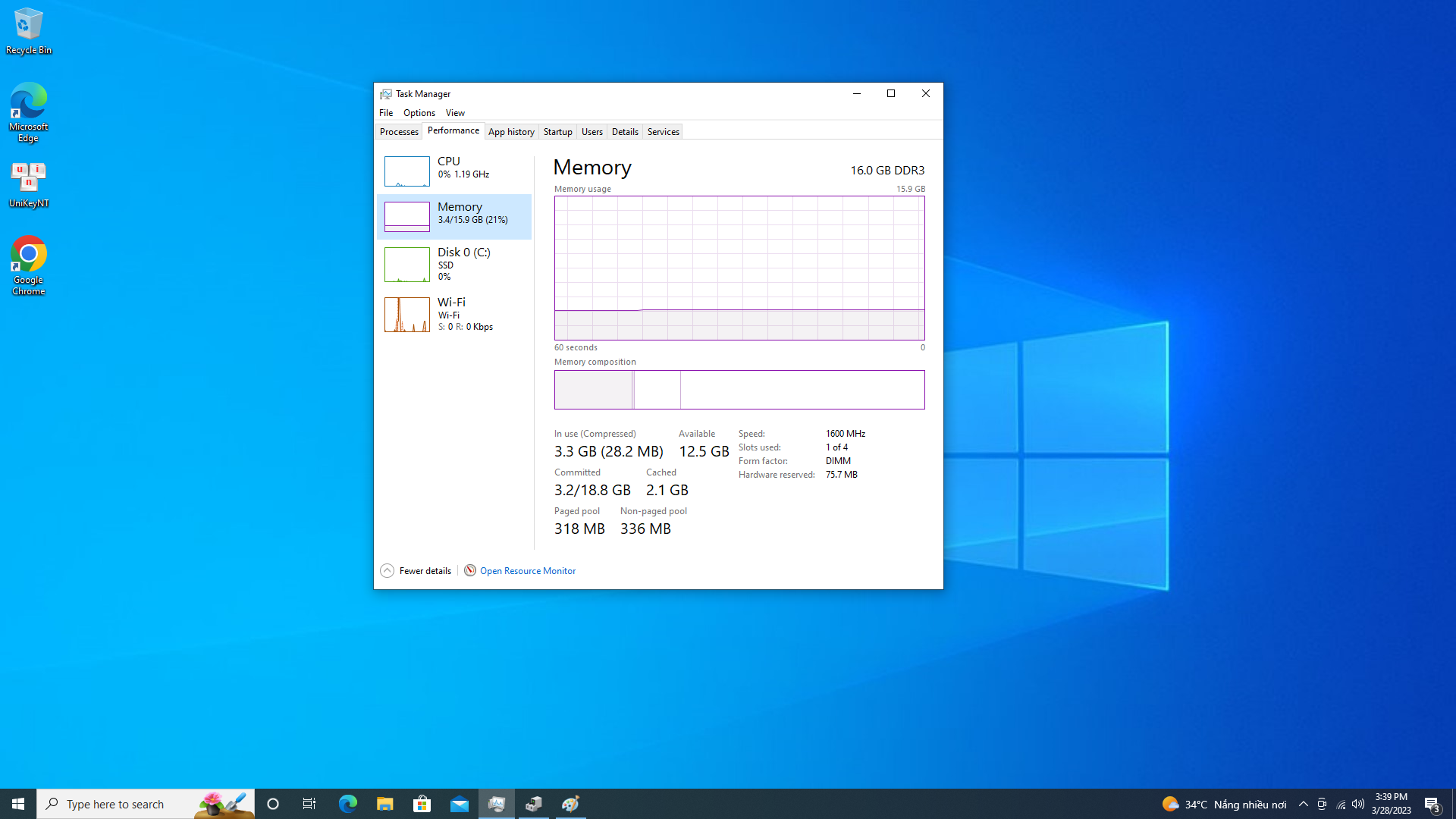Expand the Services tab section
The image size is (1456, 819).
(x=663, y=131)
